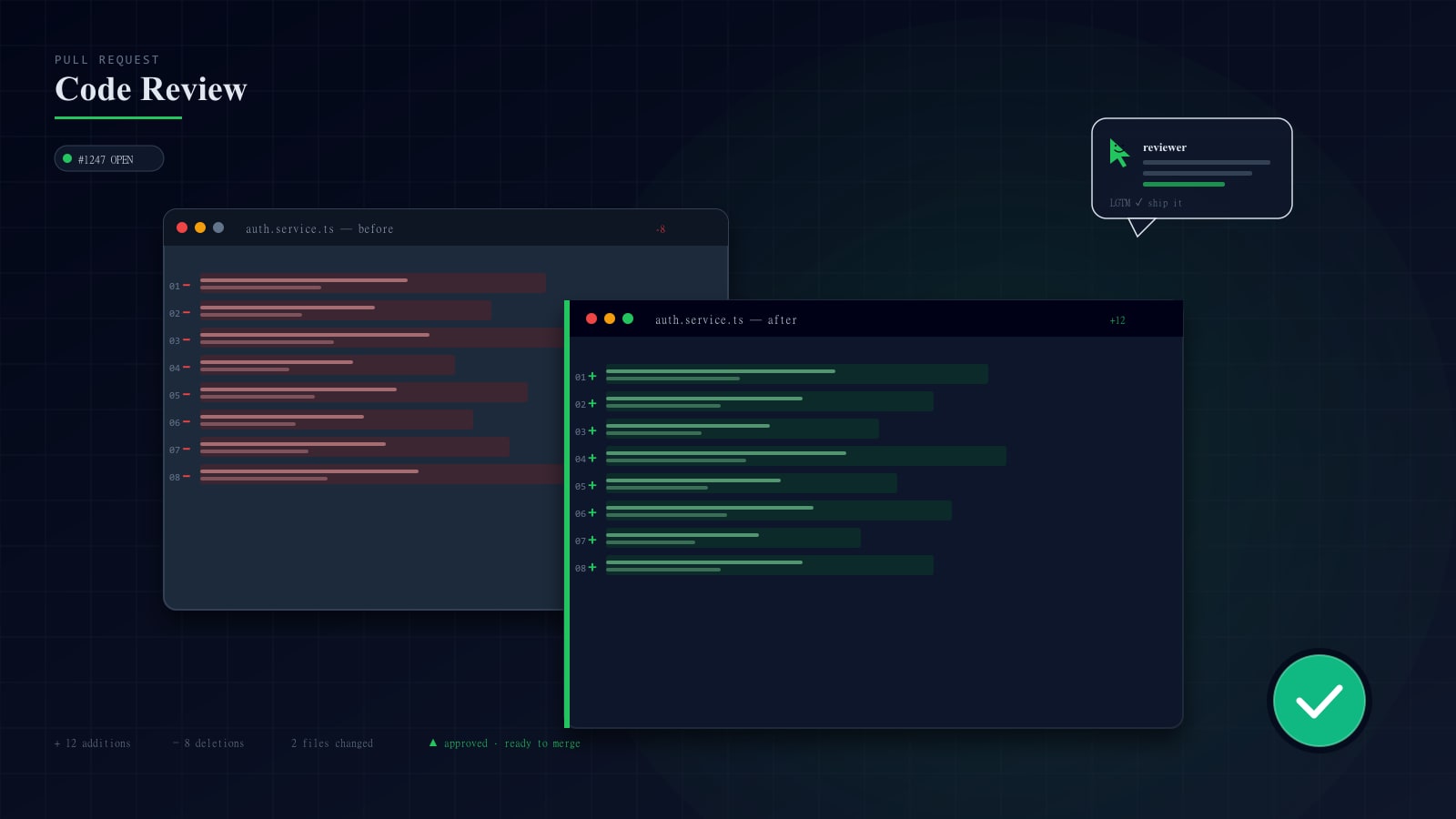
Task: Toggle the gray traffic light on the before window
Action: pos(217,227)
